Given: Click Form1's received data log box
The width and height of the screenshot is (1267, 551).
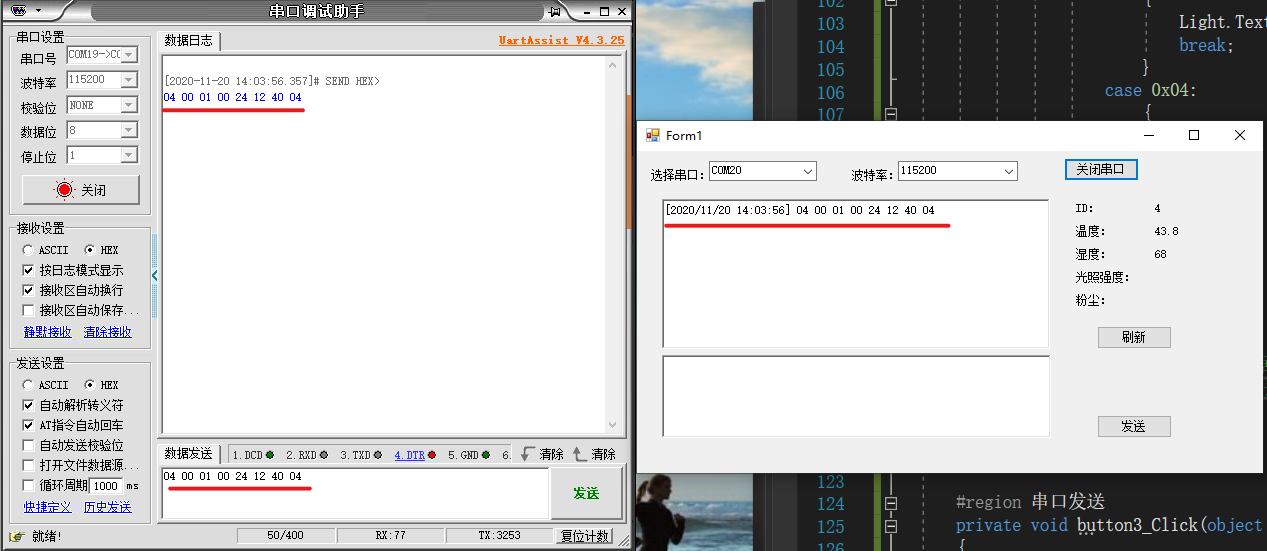Looking at the screenshot, I should (856, 273).
